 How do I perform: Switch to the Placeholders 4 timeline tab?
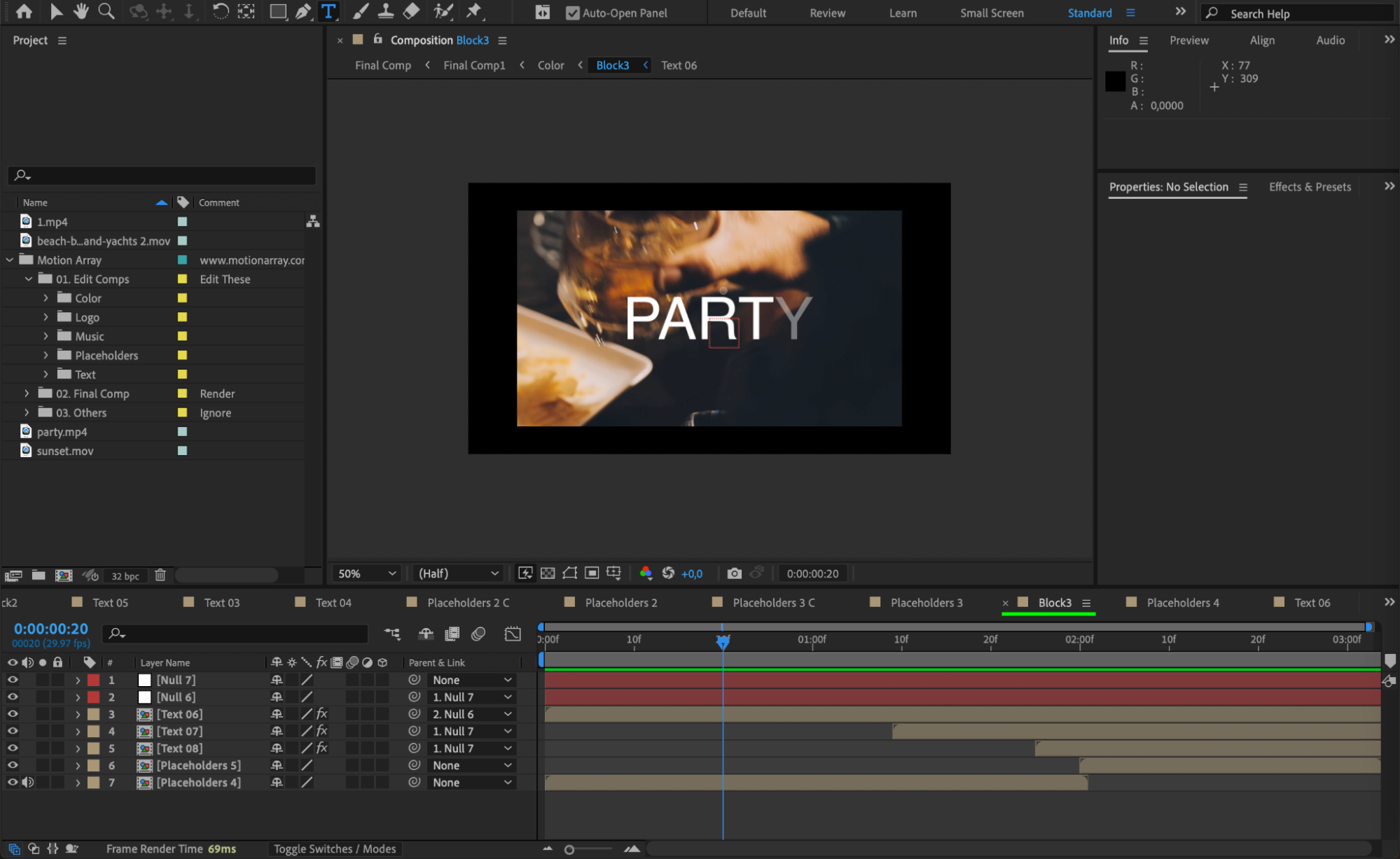point(1182,603)
